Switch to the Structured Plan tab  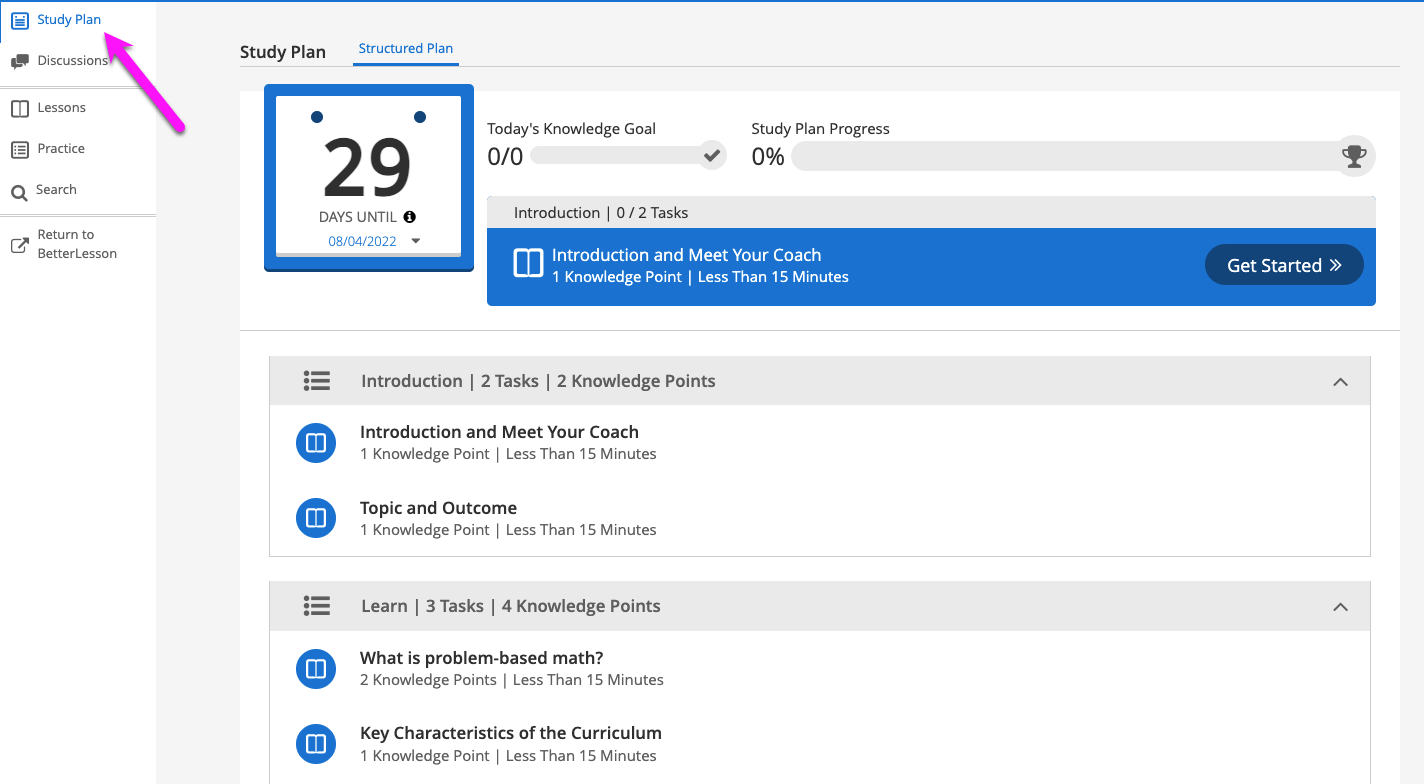(x=405, y=49)
